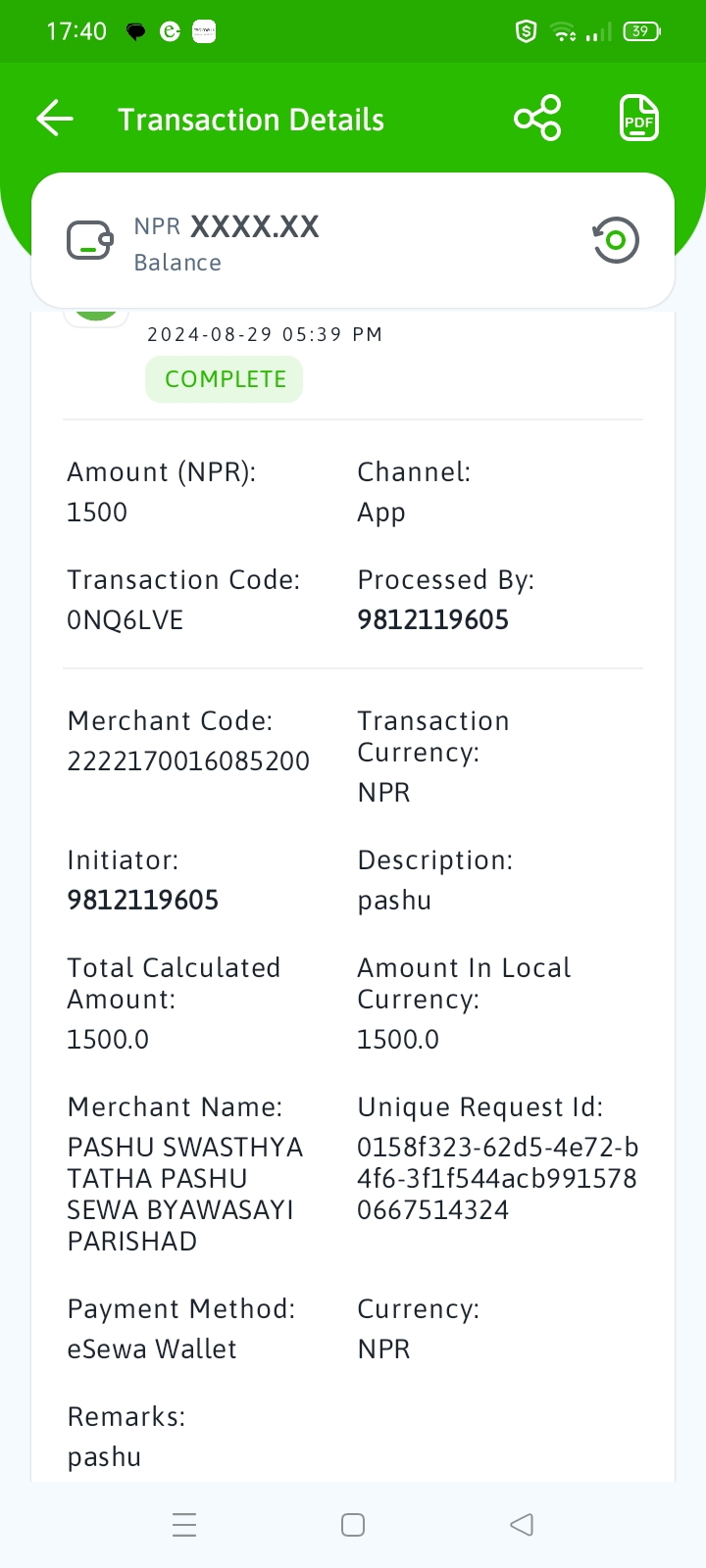The width and height of the screenshot is (706, 1568).
Task: Tap the Transaction Details title
Action: click(x=251, y=120)
